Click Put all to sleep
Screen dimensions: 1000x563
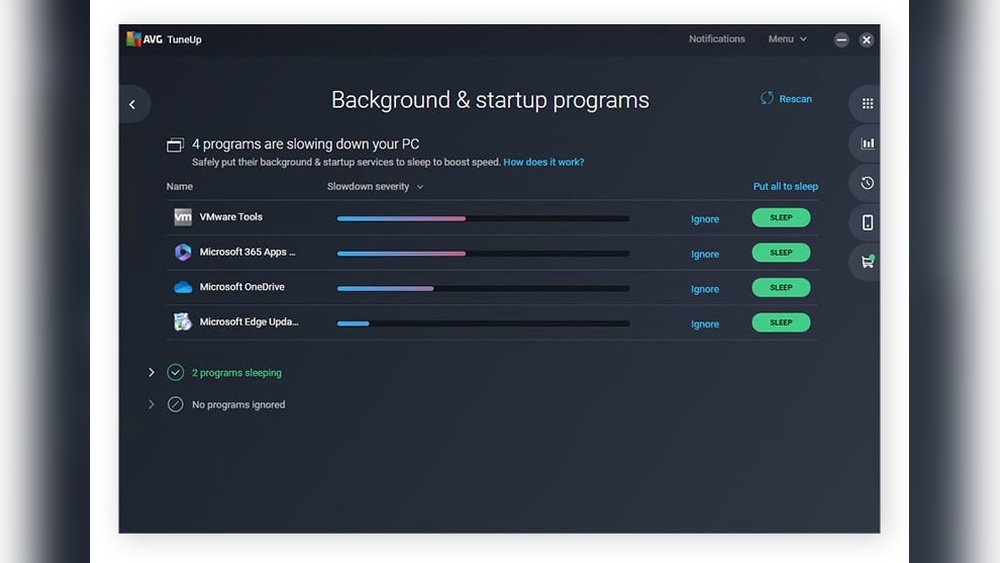click(x=785, y=186)
